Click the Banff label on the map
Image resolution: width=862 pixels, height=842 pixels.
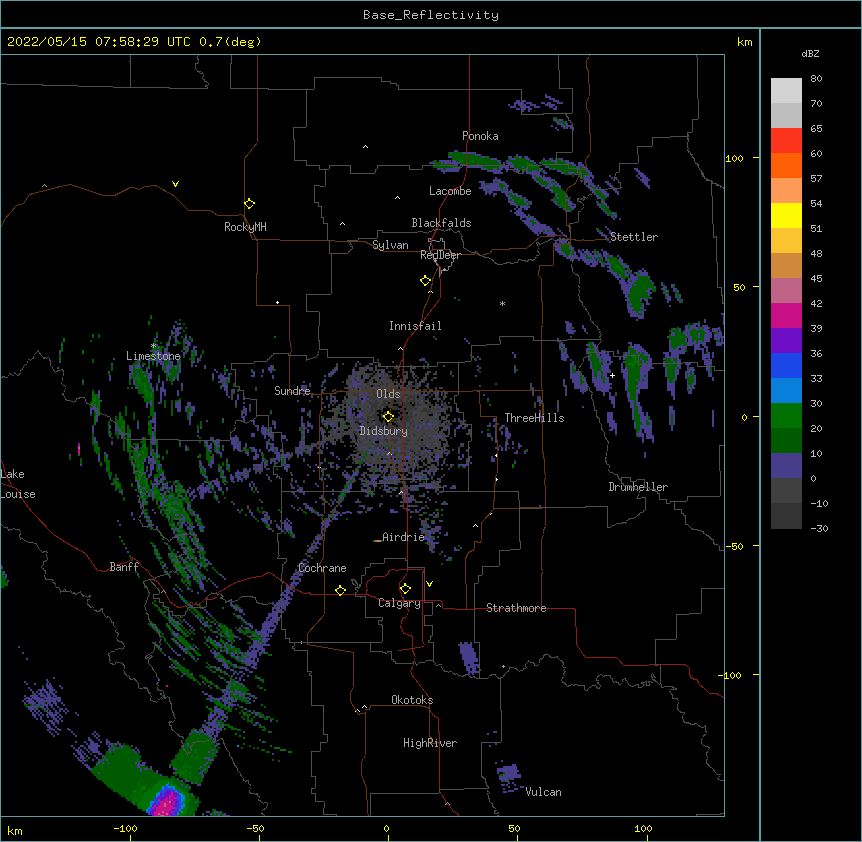[124, 567]
